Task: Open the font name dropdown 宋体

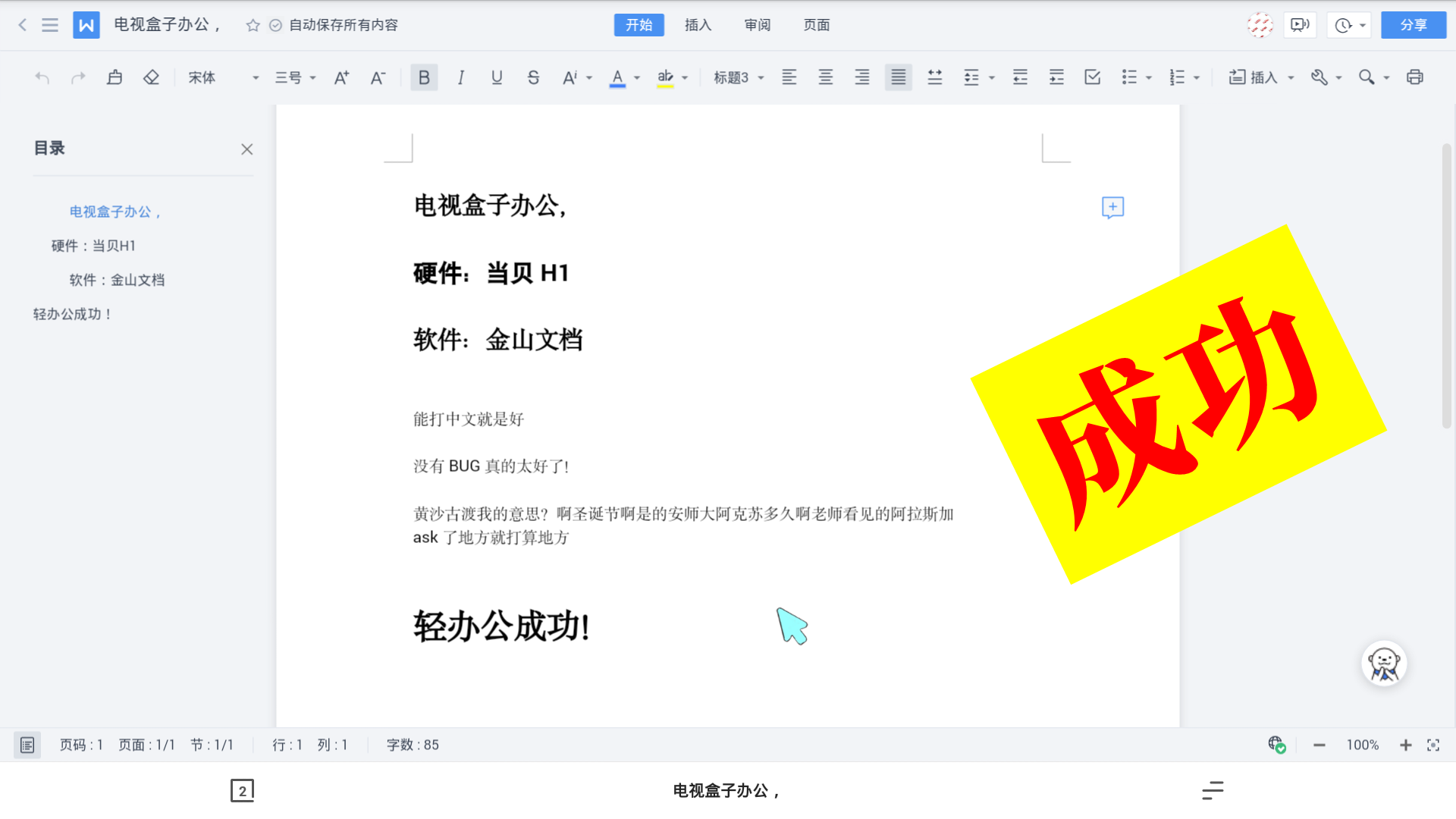Action: (224, 77)
